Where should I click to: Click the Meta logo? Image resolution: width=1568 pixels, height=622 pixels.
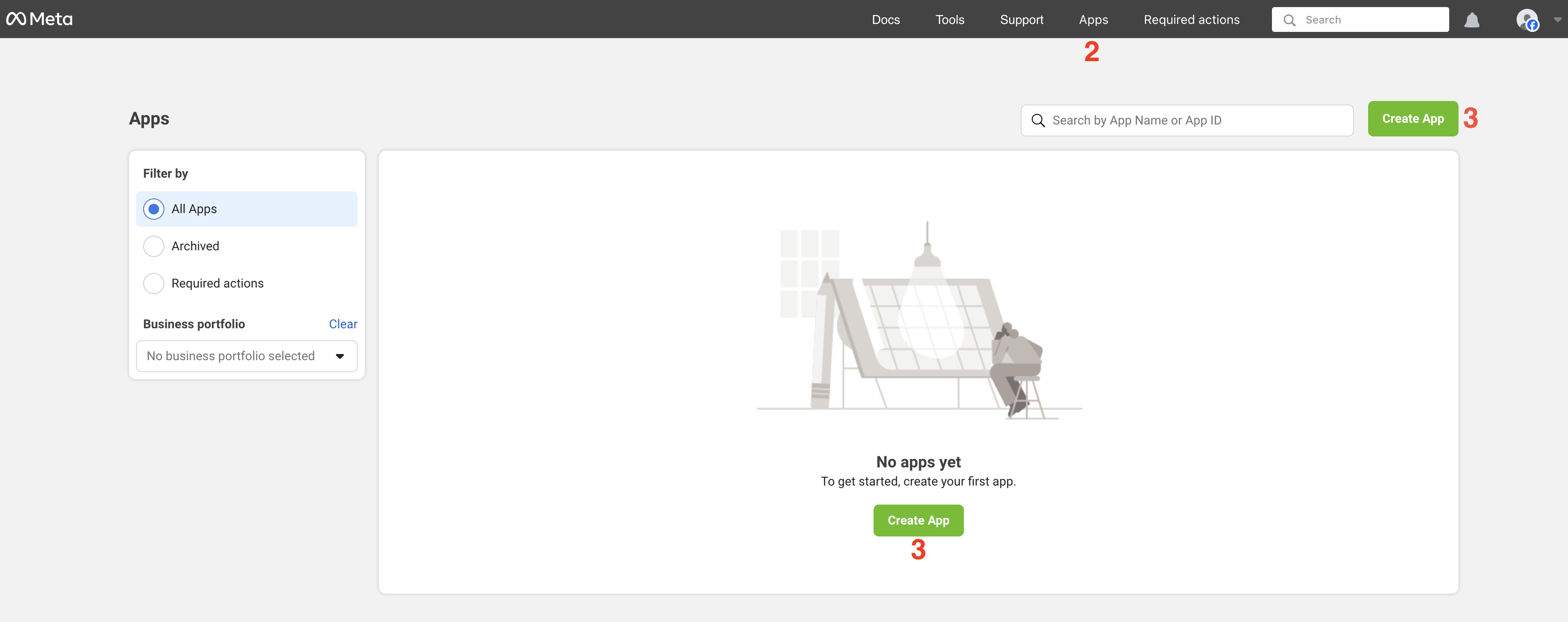coord(39,19)
